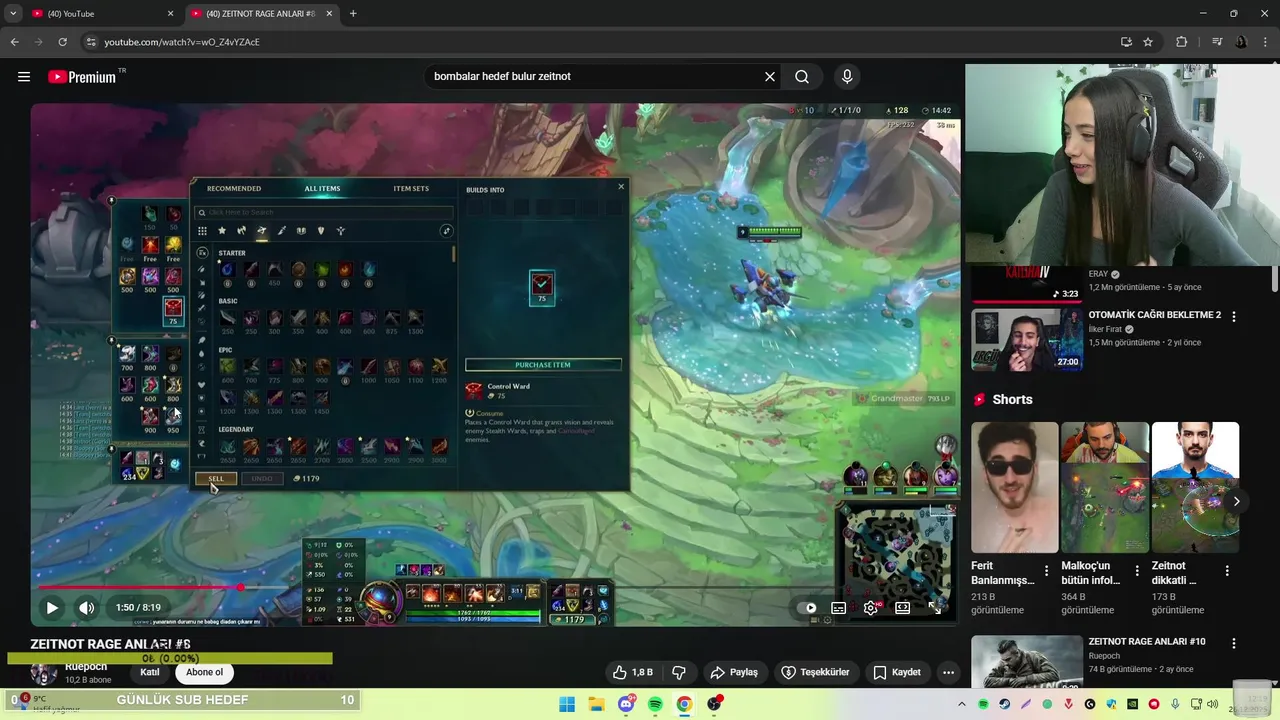Image resolution: width=1280 pixels, height=720 pixels.
Task: Dislike the video
Action: 679,672
